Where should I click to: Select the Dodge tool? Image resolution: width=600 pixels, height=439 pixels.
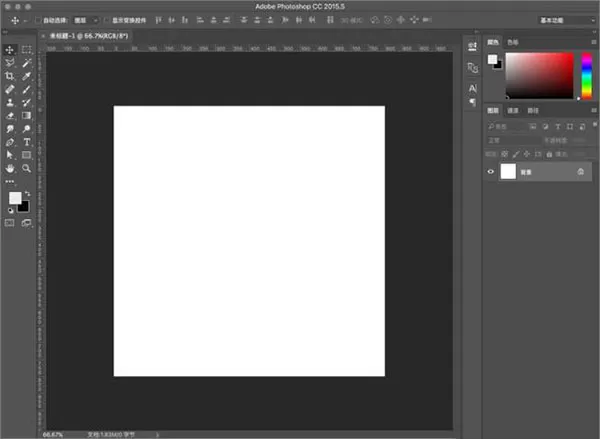(26, 129)
